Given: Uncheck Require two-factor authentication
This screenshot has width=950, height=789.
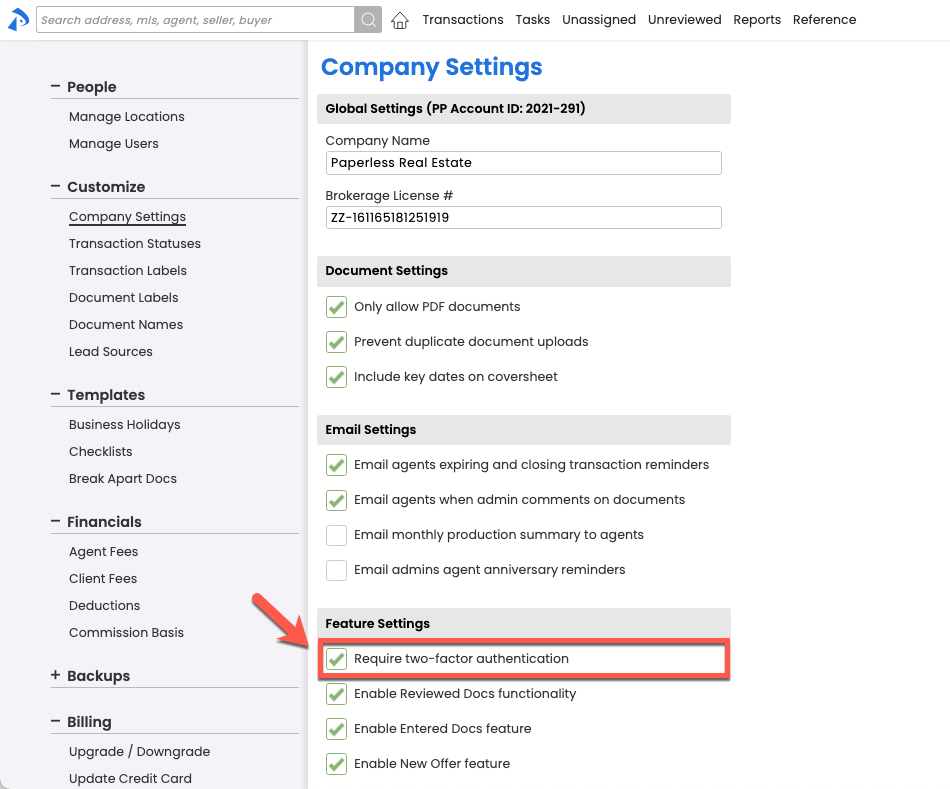Looking at the screenshot, I should [337, 659].
